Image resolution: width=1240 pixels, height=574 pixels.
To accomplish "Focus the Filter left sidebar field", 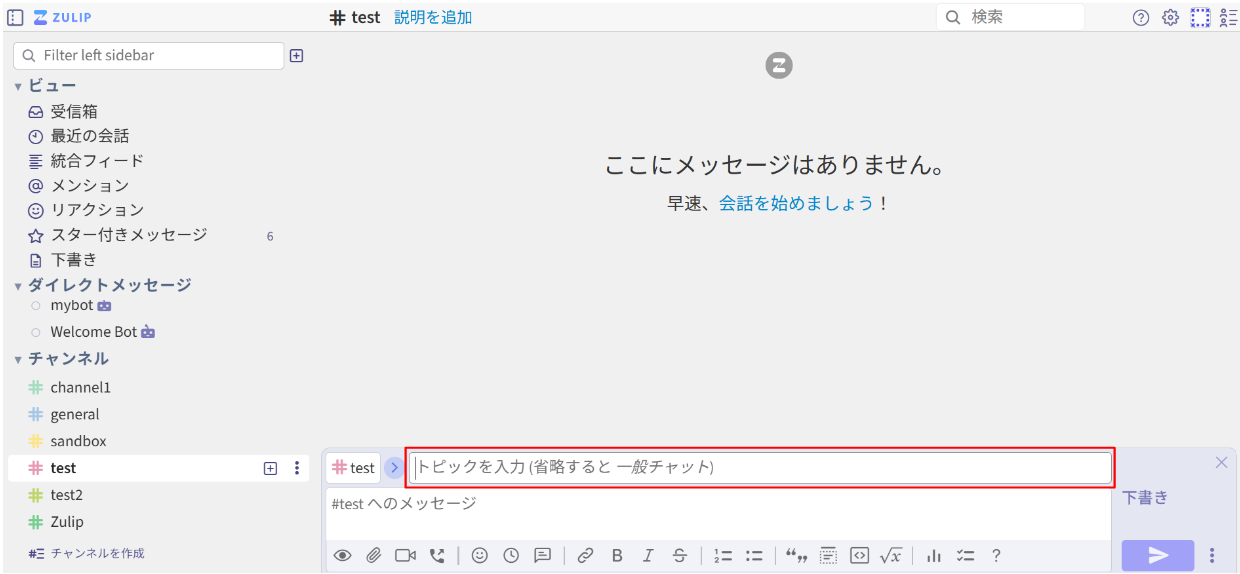I will coord(149,56).
